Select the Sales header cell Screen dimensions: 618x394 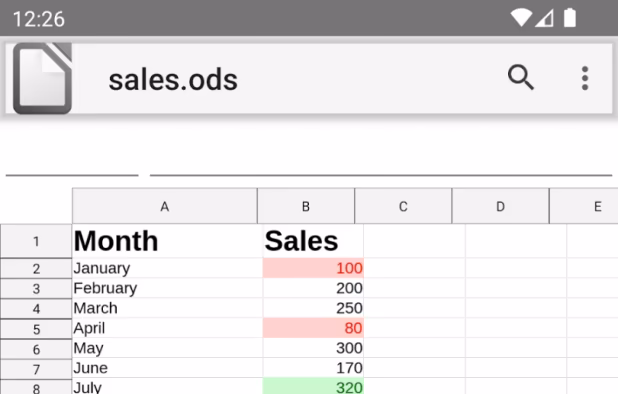point(313,241)
